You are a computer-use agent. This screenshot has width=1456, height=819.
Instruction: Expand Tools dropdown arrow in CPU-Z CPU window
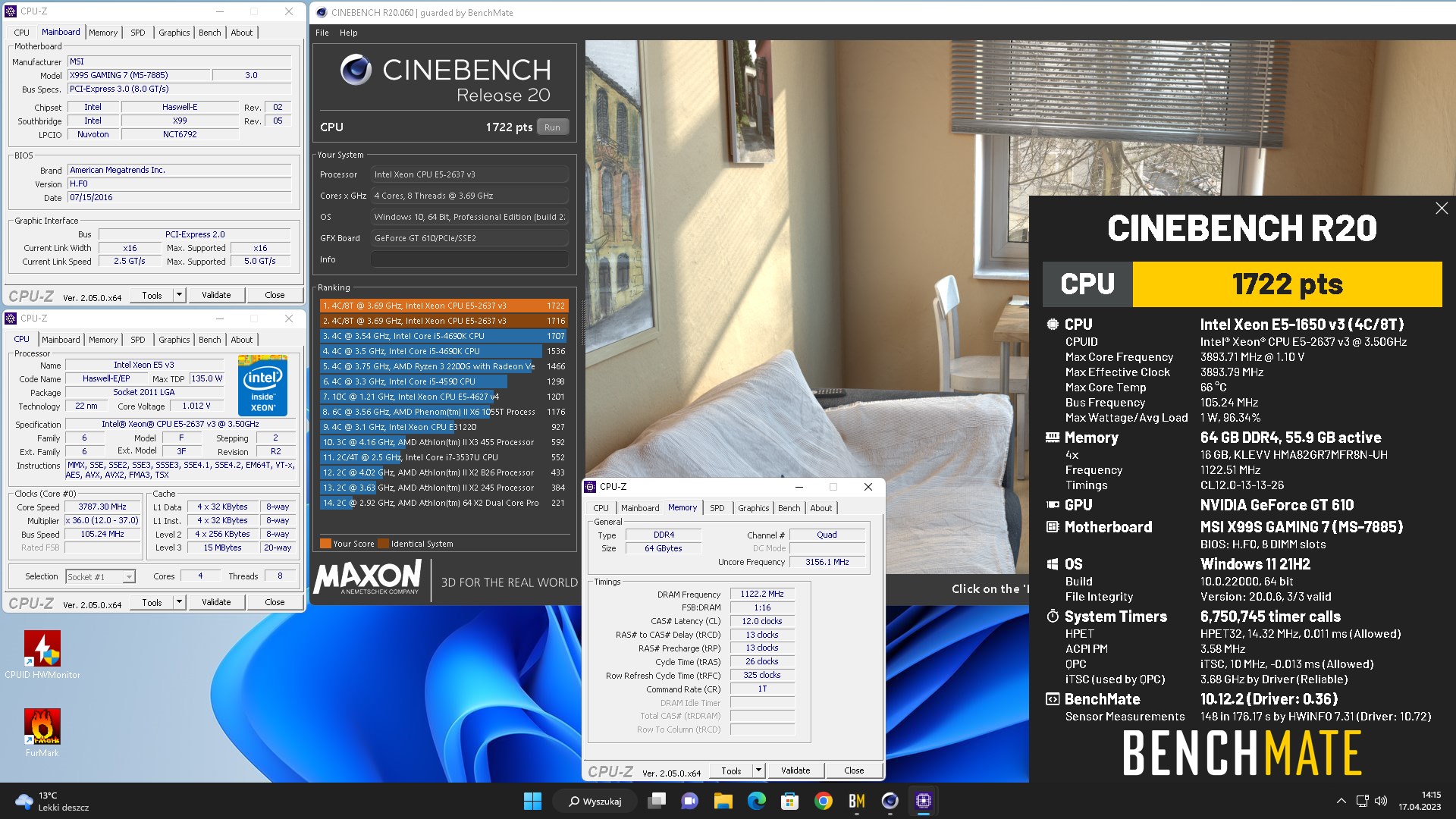pos(179,602)
